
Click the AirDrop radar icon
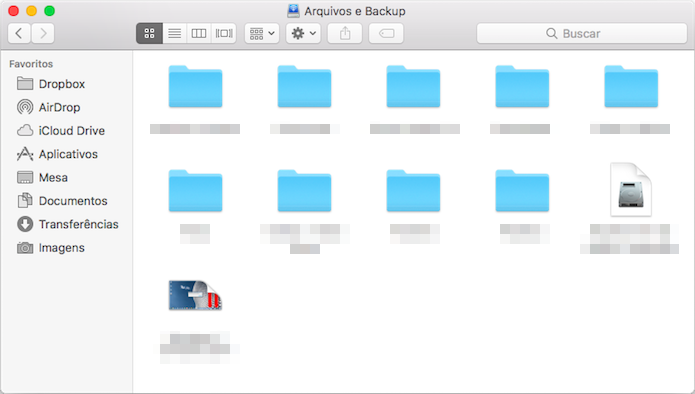pyautogui.click(x=25, y=107)
